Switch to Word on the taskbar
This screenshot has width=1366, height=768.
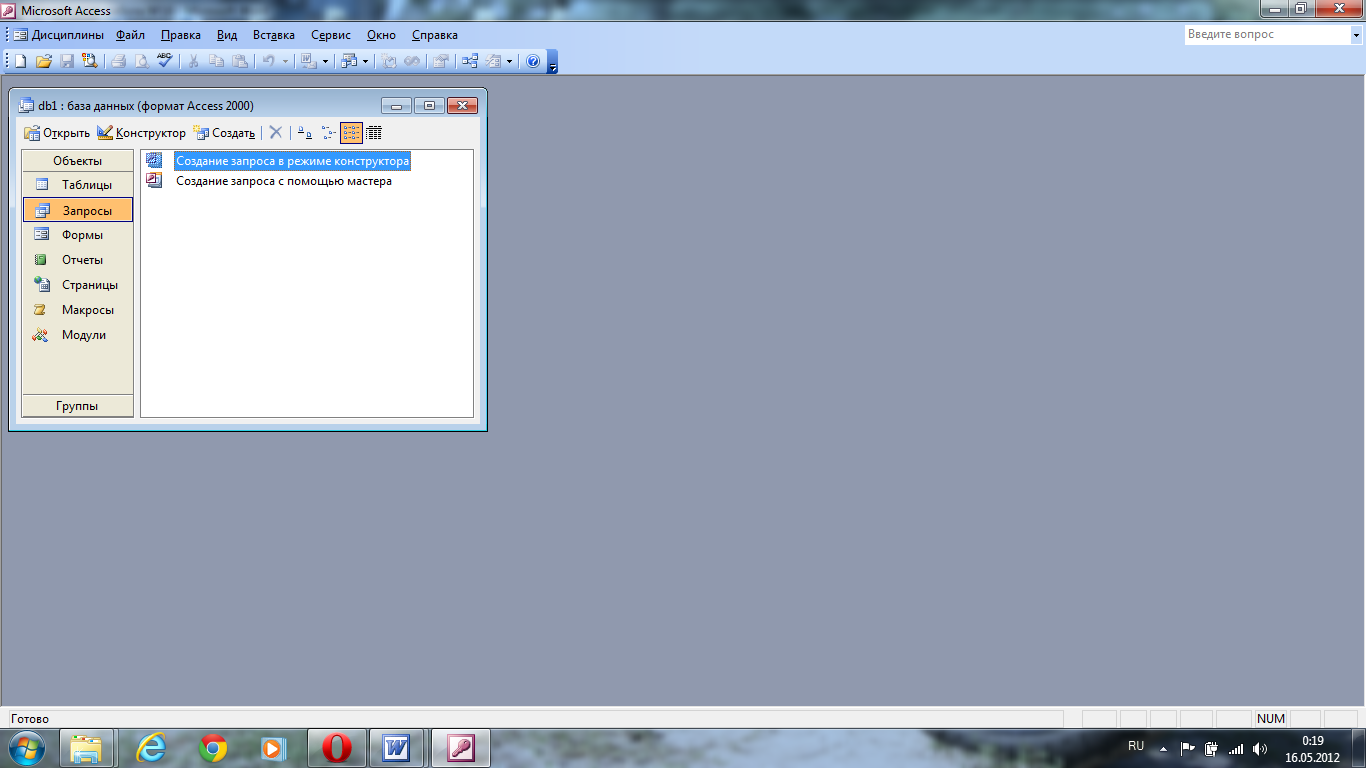tap(397, 748)
